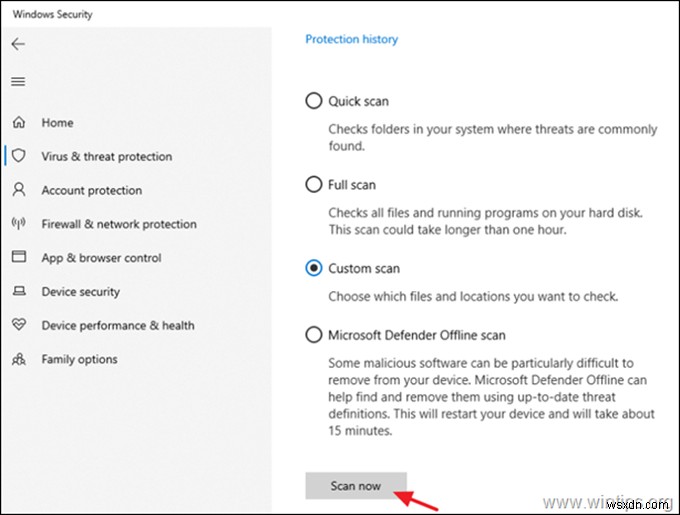Click the Device security laptop icon
The image size is (680, 515).
point(19,291)
